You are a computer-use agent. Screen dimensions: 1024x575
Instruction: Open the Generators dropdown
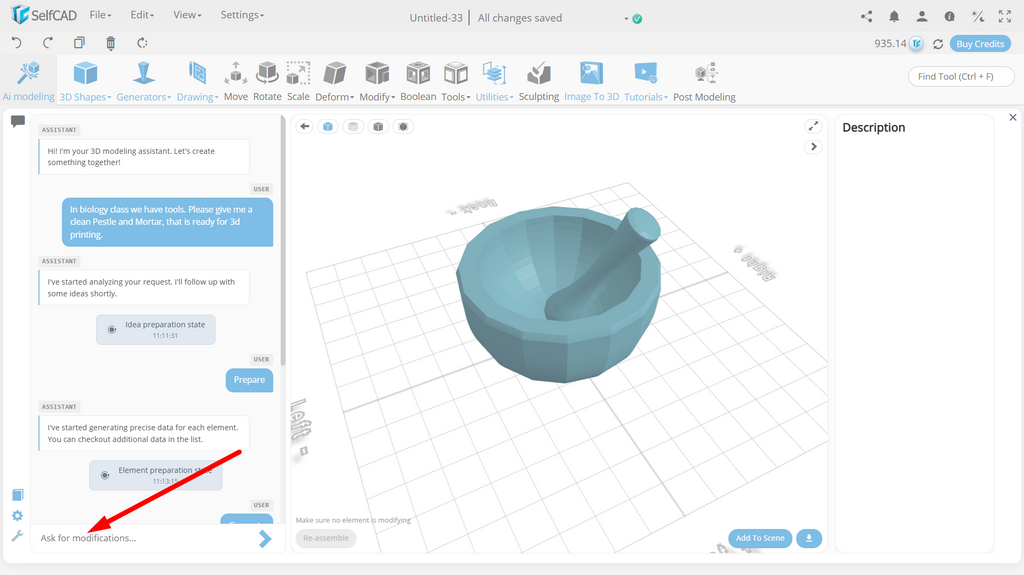[144, 81]
